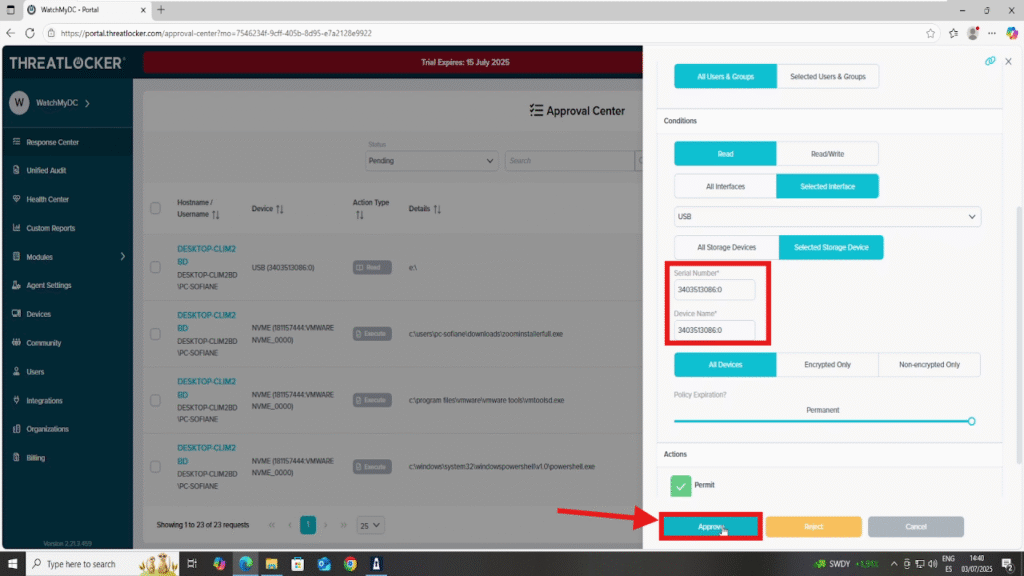
Task: Select All Storage Devices option
Action: 726,248
